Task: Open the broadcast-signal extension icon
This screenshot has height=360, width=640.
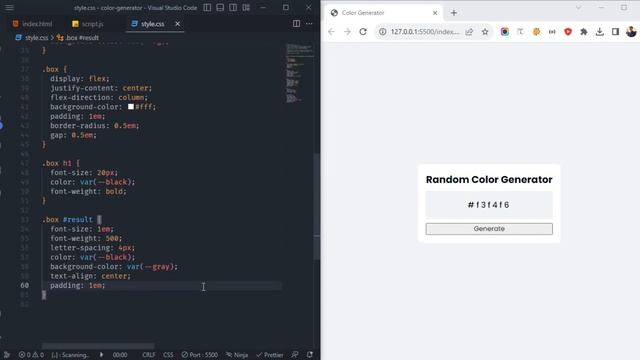Action: click(552, 32)
